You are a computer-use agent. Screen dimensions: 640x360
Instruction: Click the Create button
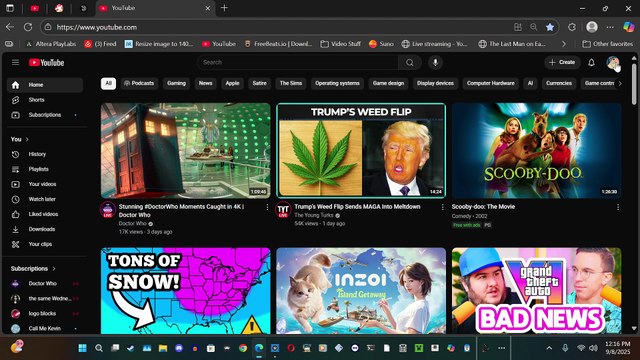point(562,62)
